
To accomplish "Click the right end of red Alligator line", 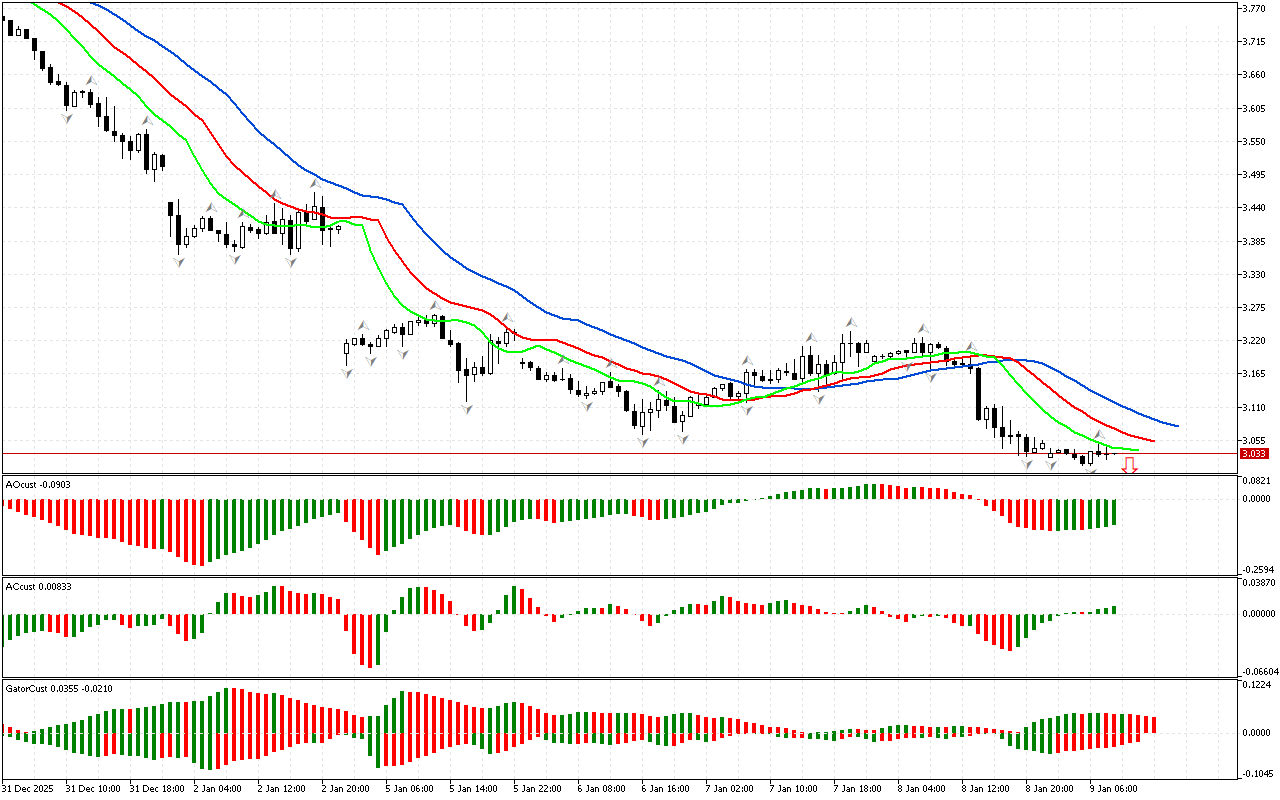I will pos(1153,440).
